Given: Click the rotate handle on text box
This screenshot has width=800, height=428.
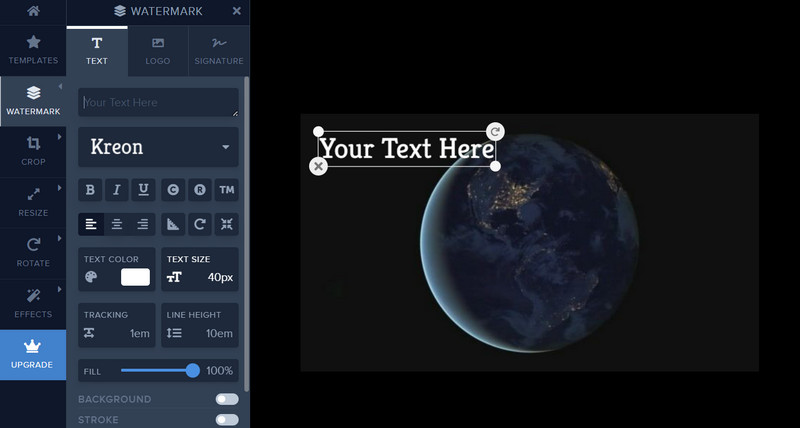Looking at the screenshot, I should [x=495, y=131].
